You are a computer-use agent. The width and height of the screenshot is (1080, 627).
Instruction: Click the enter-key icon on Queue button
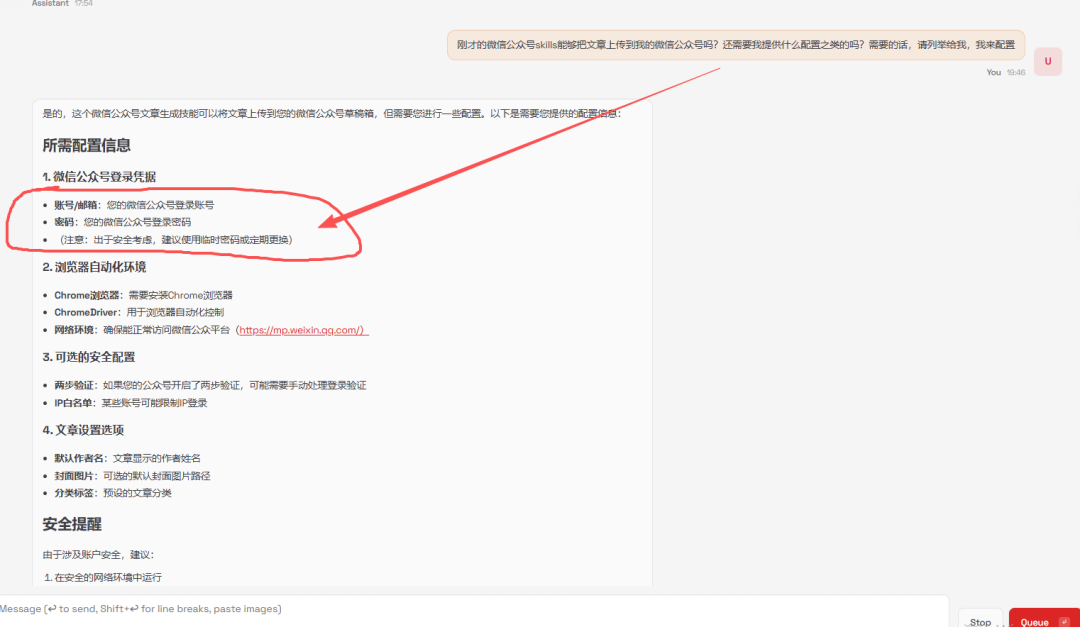(x=1064, y=622)
